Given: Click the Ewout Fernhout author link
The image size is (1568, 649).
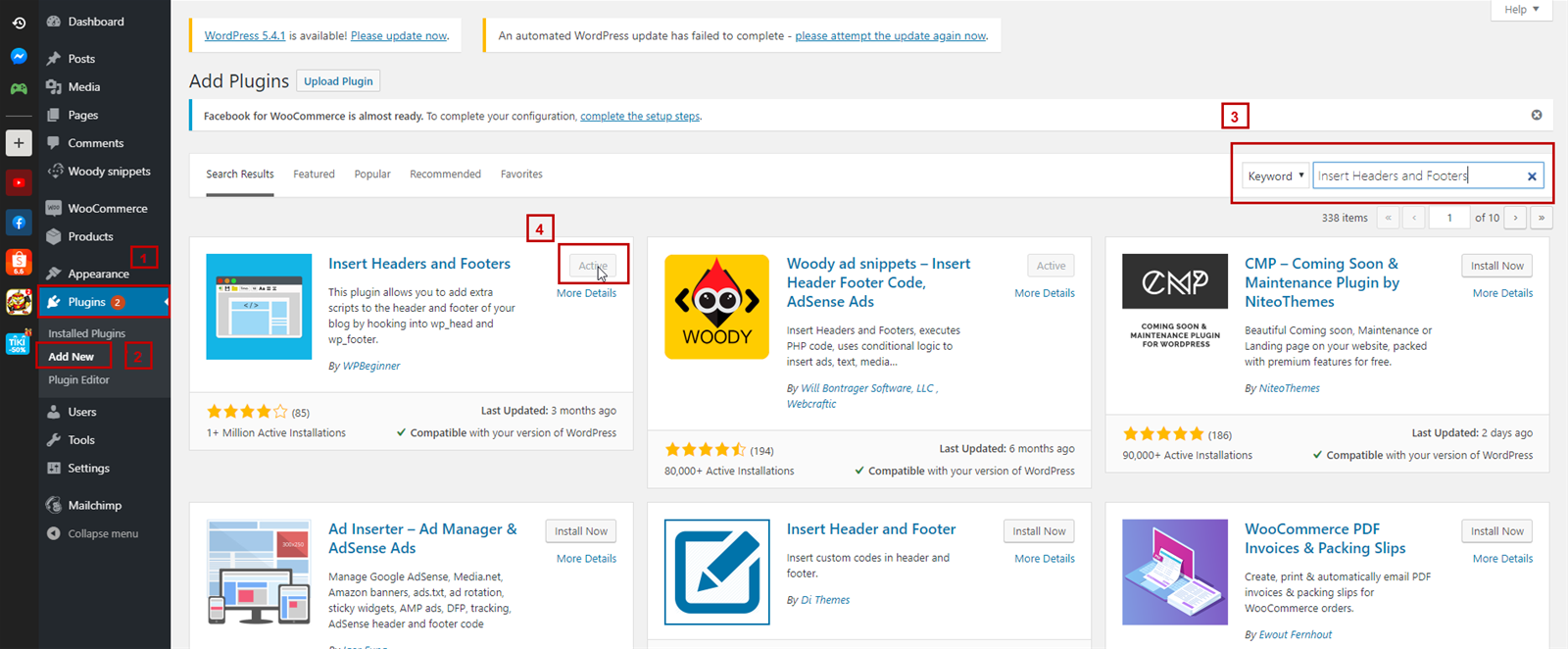Looking at the screenshot, I should click(x=1296, y=635).
